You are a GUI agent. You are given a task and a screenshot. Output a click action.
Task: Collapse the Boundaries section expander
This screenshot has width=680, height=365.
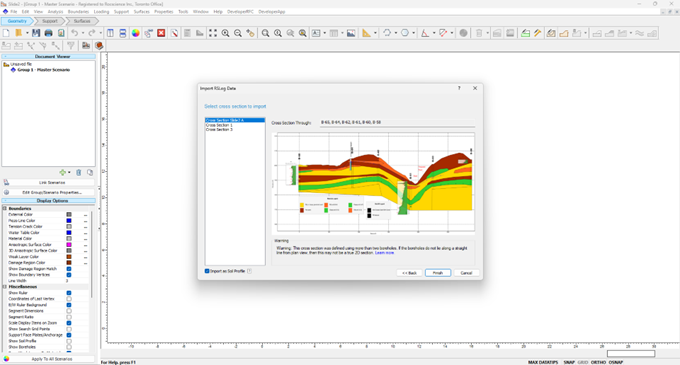[5, 209]
